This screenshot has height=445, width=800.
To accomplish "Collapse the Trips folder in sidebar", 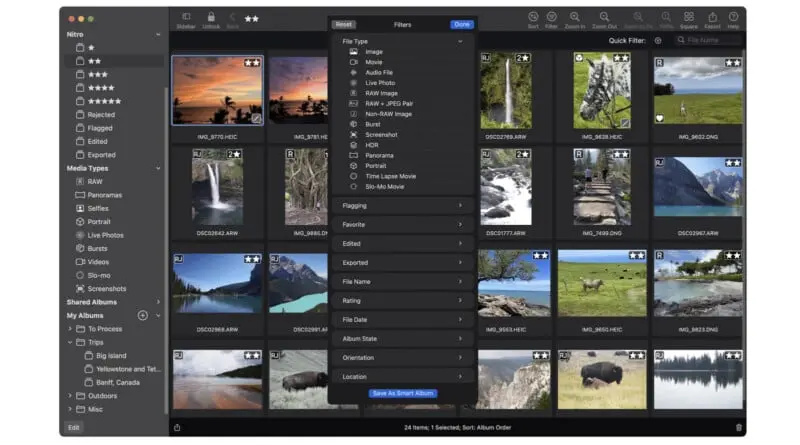I will tap(70, 342).
